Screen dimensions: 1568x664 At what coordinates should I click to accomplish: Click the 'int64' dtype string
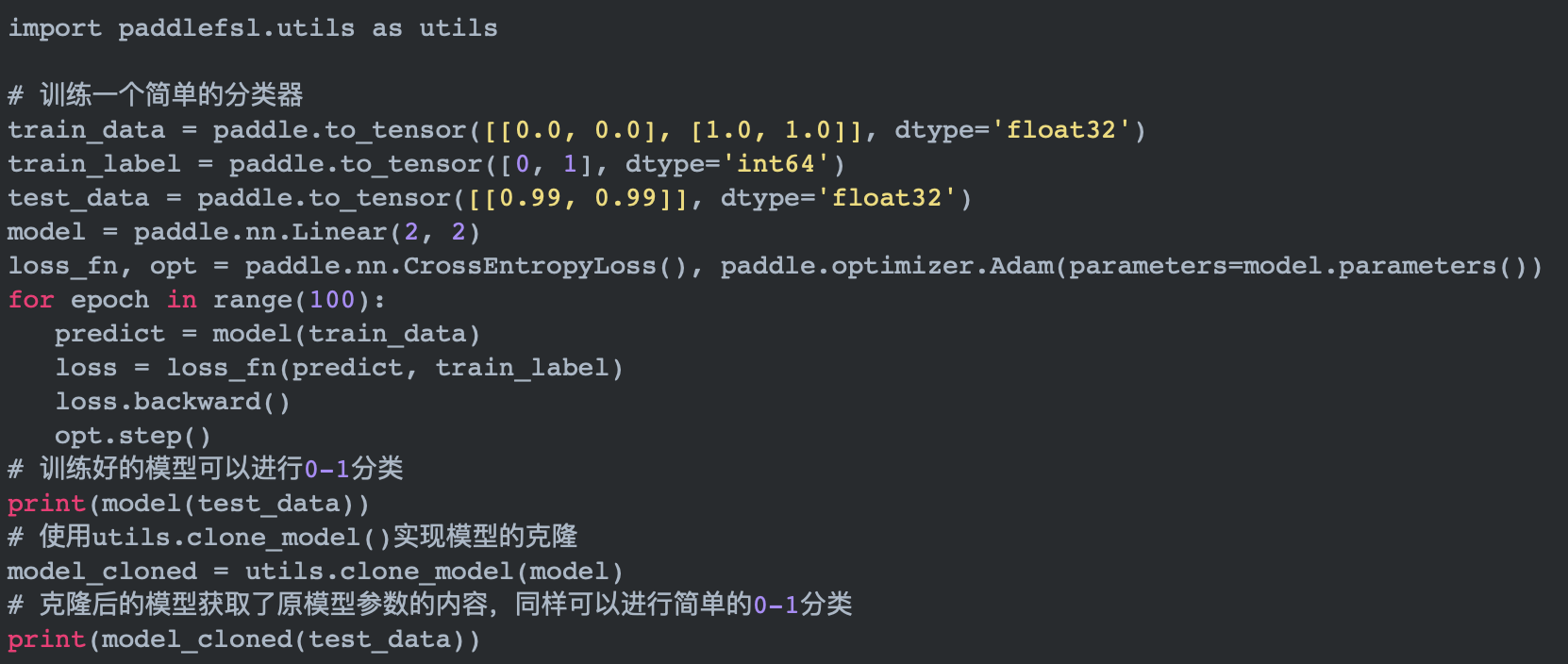[x=776, y=164]
